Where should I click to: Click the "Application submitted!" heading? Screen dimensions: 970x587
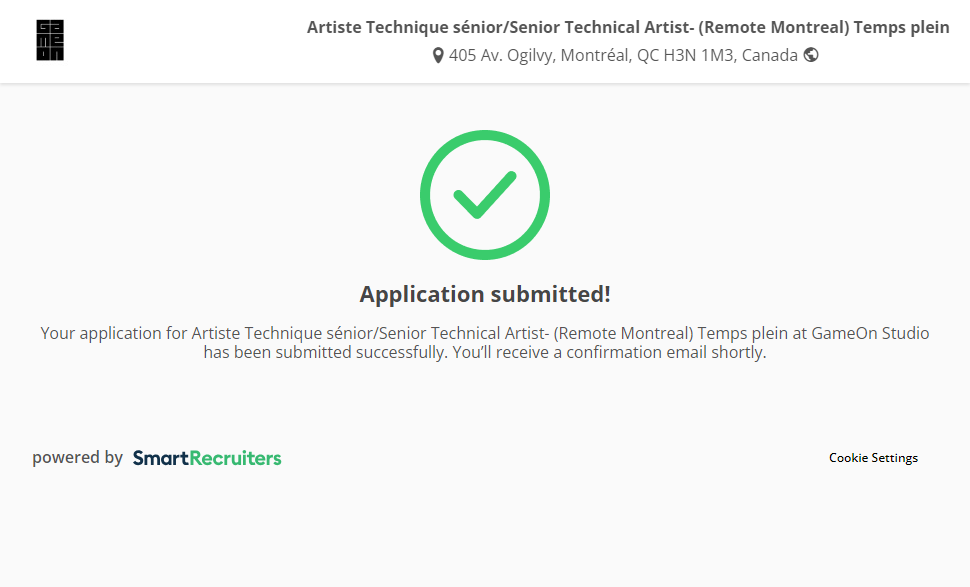click(485, 294)
